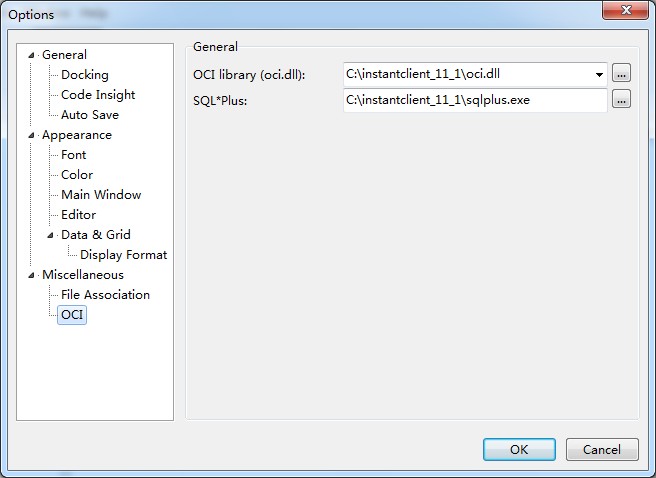The height and width of the screenshot is (478, 656).
Task: Collapse the Data & Grid node
Action: (51, 235)
